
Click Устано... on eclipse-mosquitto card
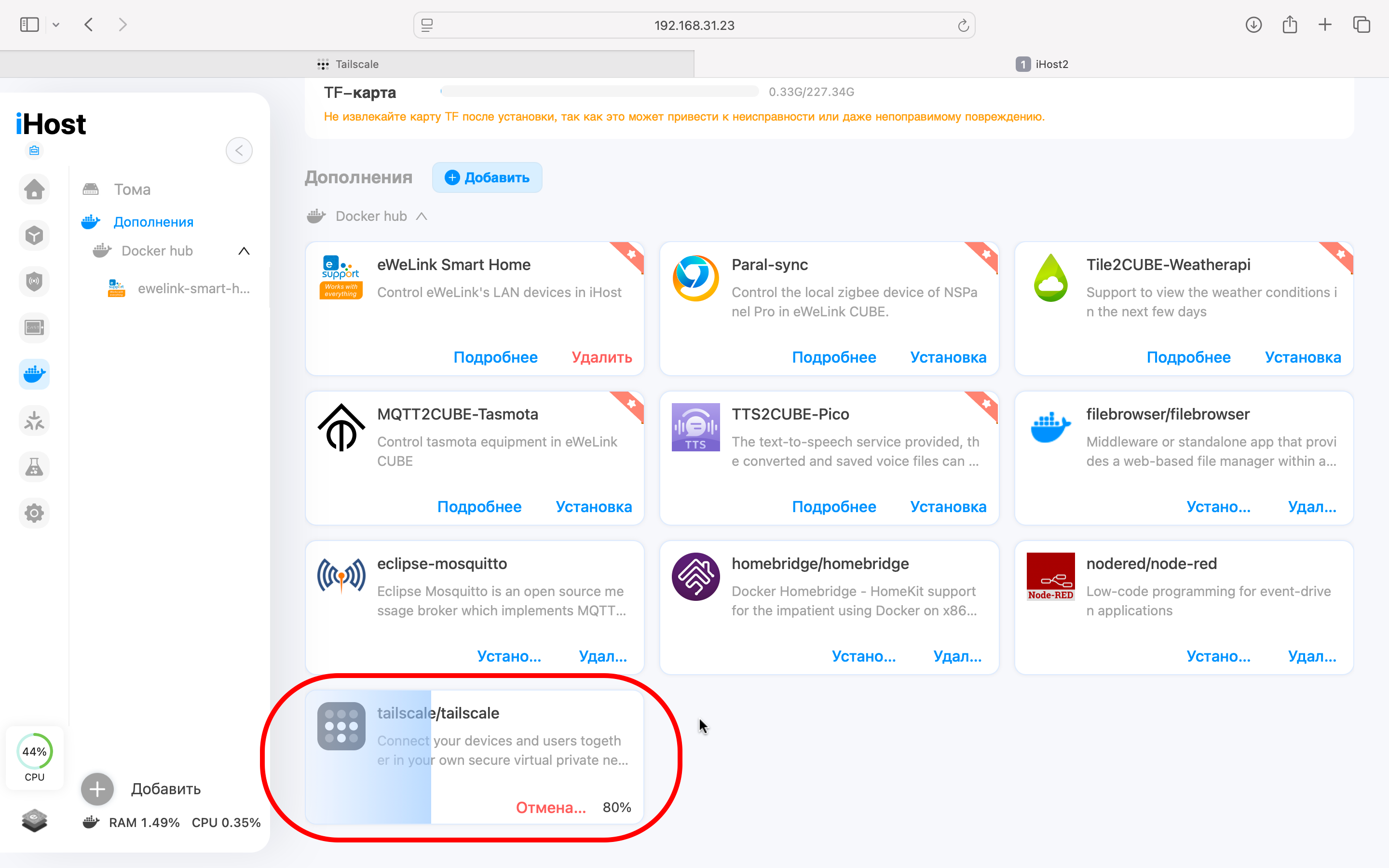509,656
